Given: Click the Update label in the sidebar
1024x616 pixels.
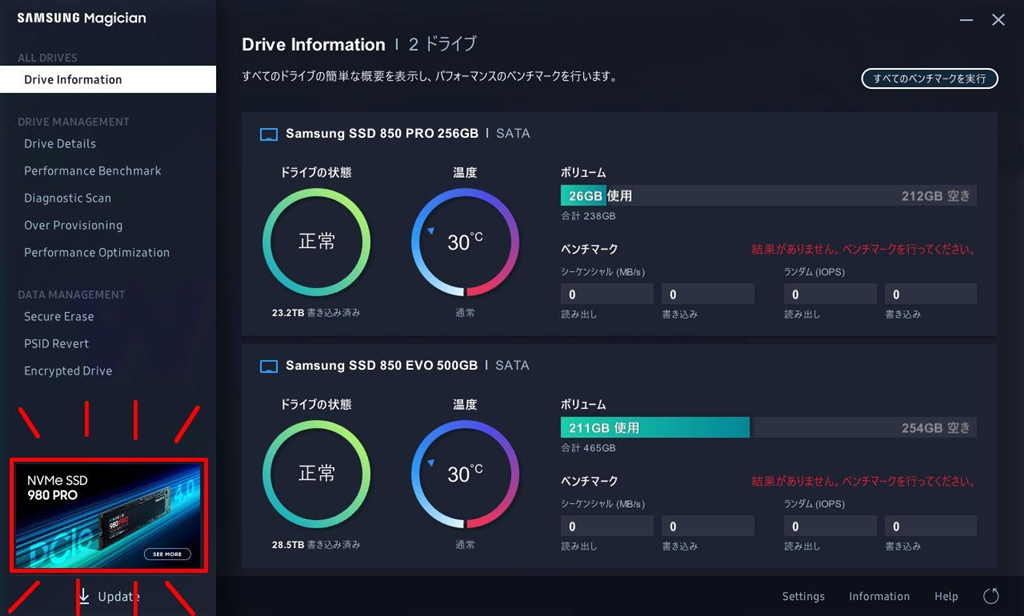Looking at the screenshot, I should 118,596.
